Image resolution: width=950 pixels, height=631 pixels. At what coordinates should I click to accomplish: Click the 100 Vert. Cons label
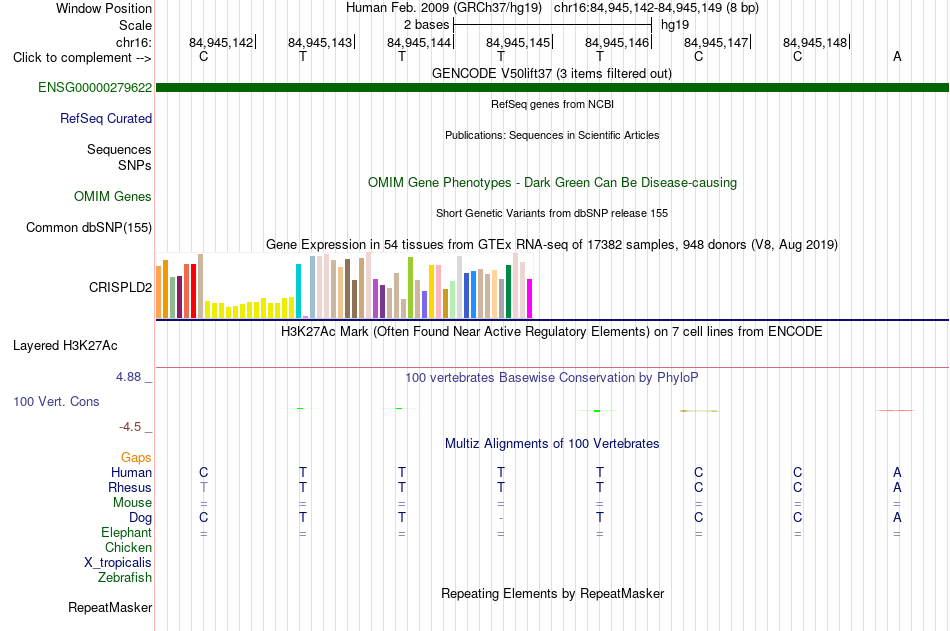coord(56,401)
